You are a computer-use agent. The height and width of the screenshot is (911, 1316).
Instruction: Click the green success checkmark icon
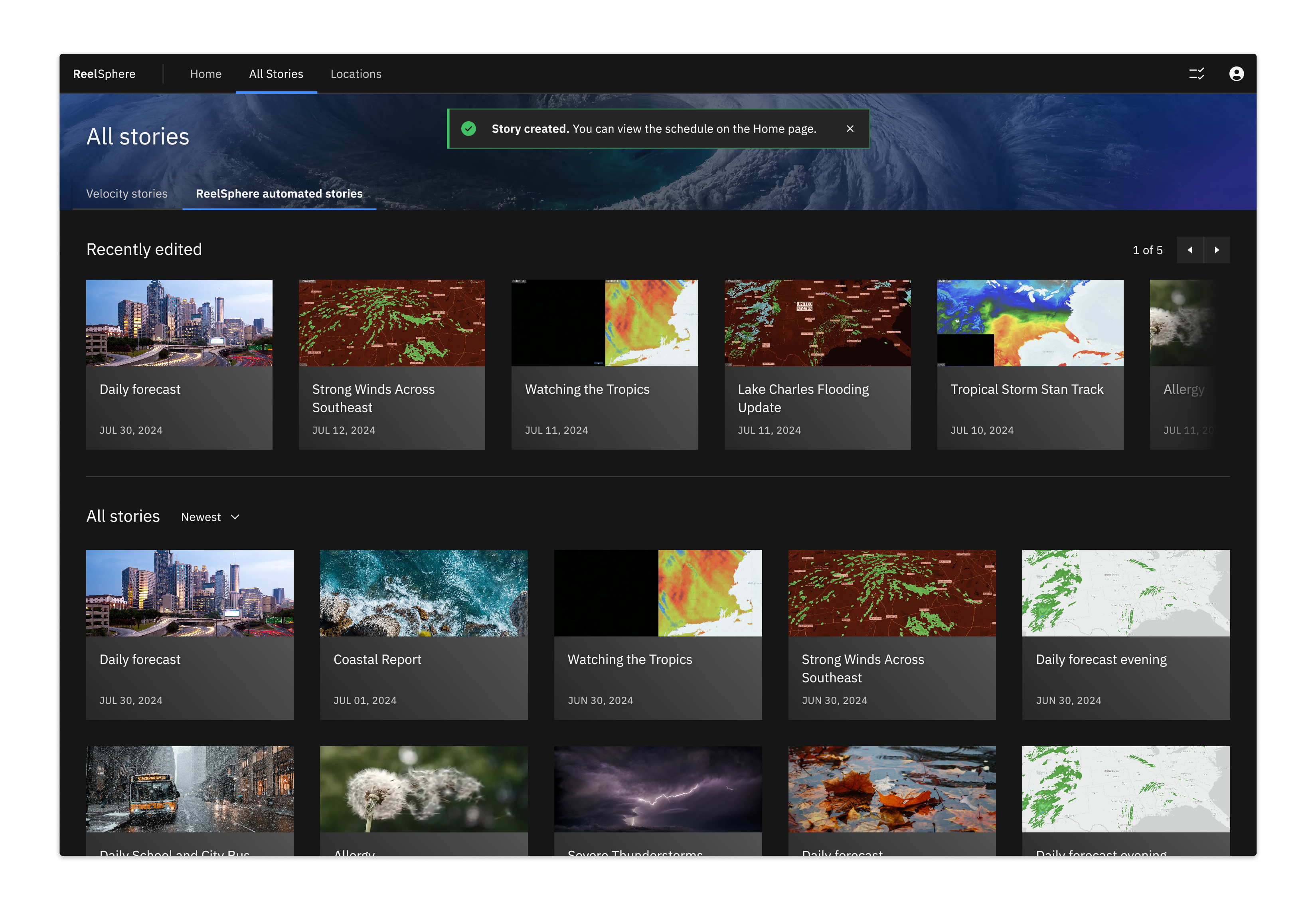(x=468, y=128)
